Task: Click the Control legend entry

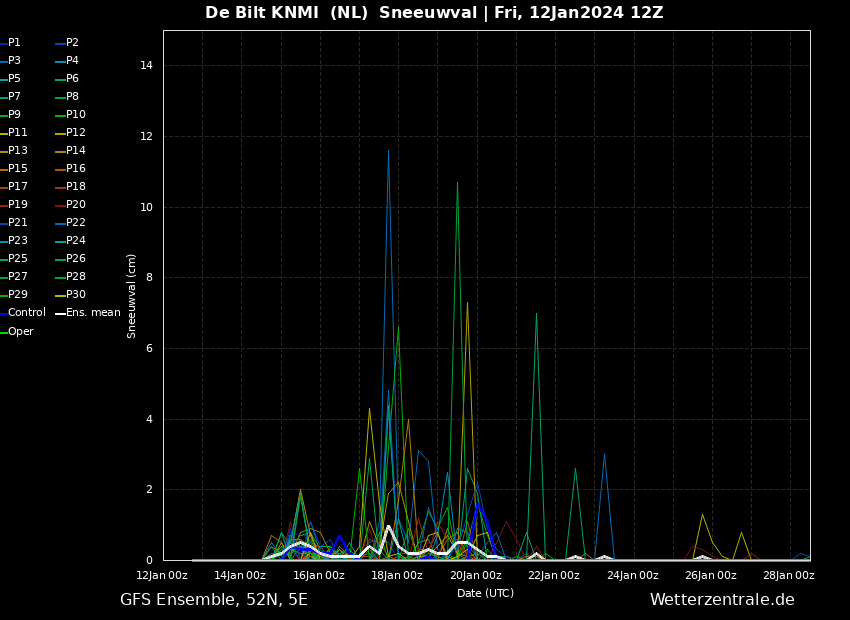Action: tap(27, 313)
